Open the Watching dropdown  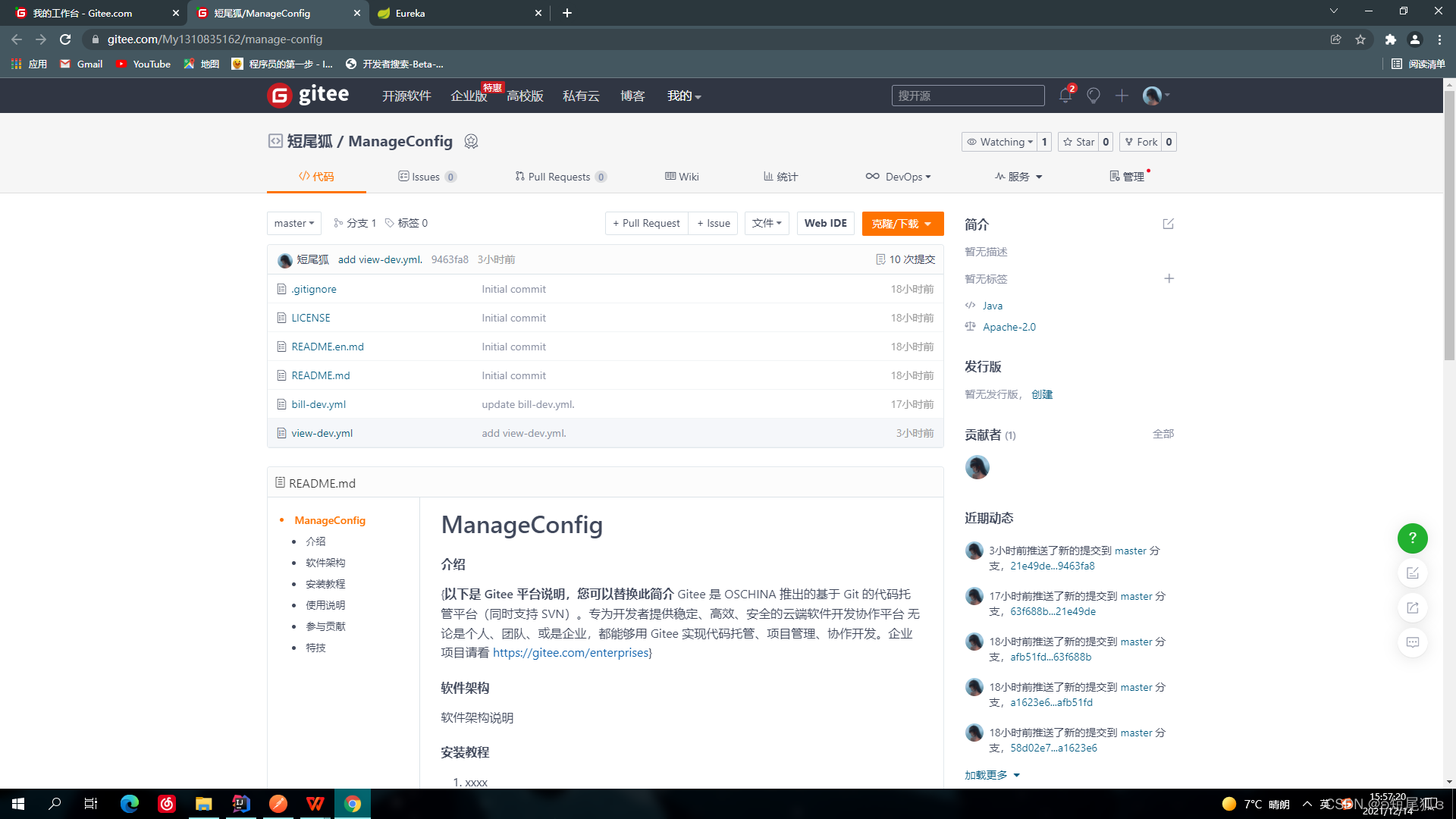999,142
